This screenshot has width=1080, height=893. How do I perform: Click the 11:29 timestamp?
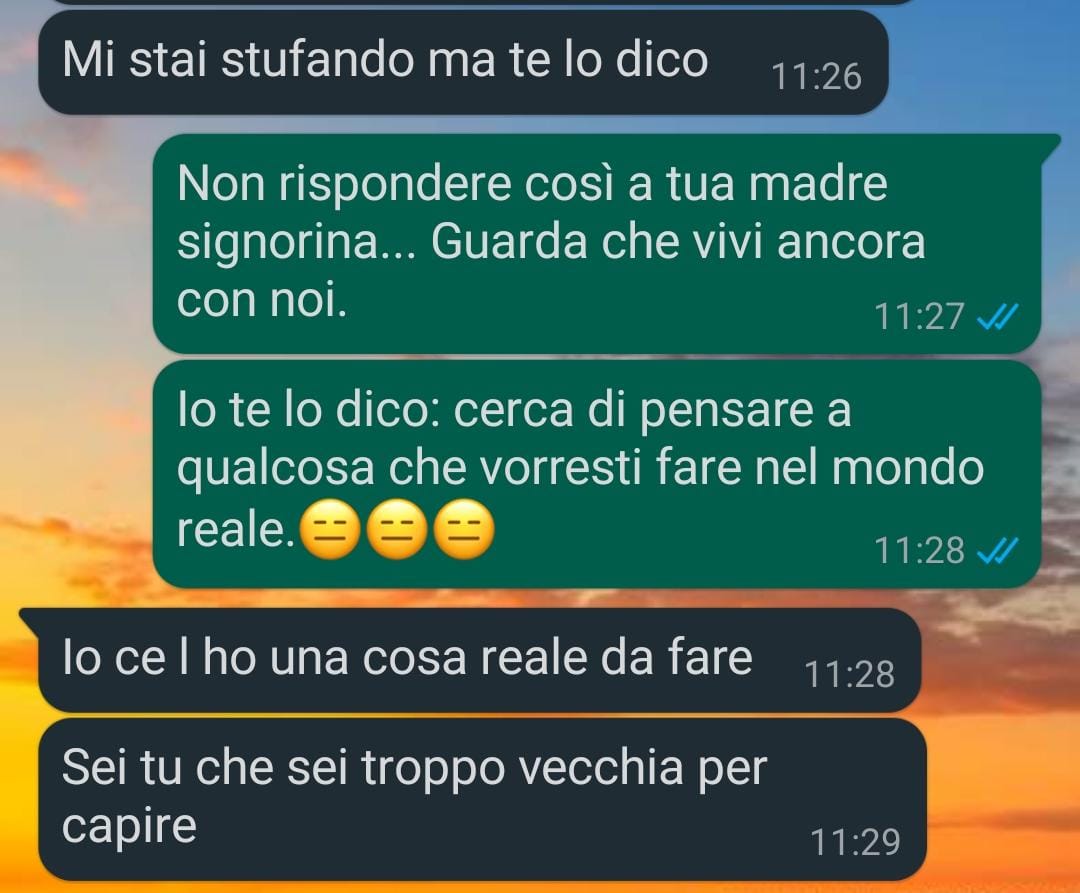[855, 842]
